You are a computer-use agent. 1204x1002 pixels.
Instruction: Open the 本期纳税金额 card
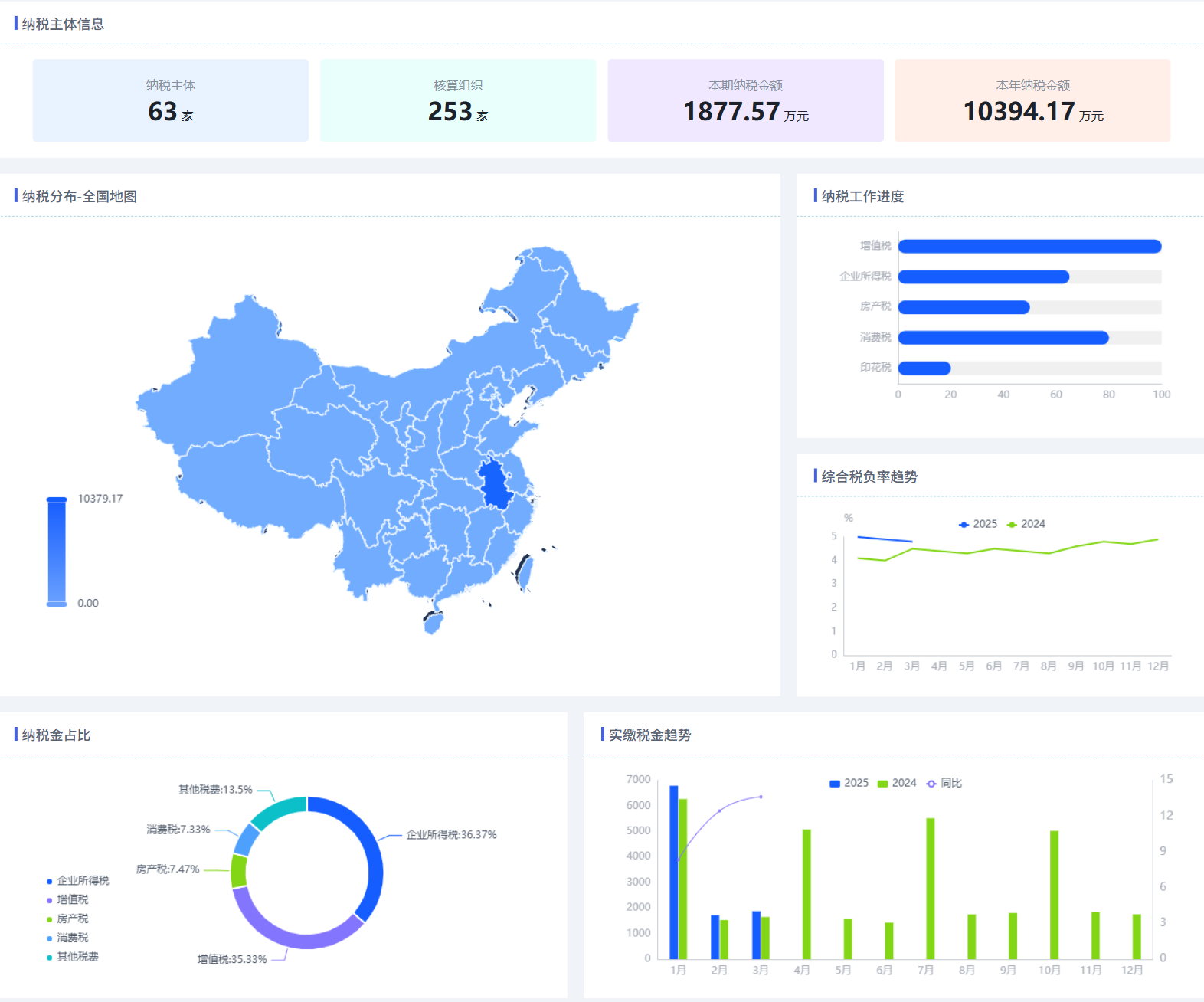click(x=746, y=100)
